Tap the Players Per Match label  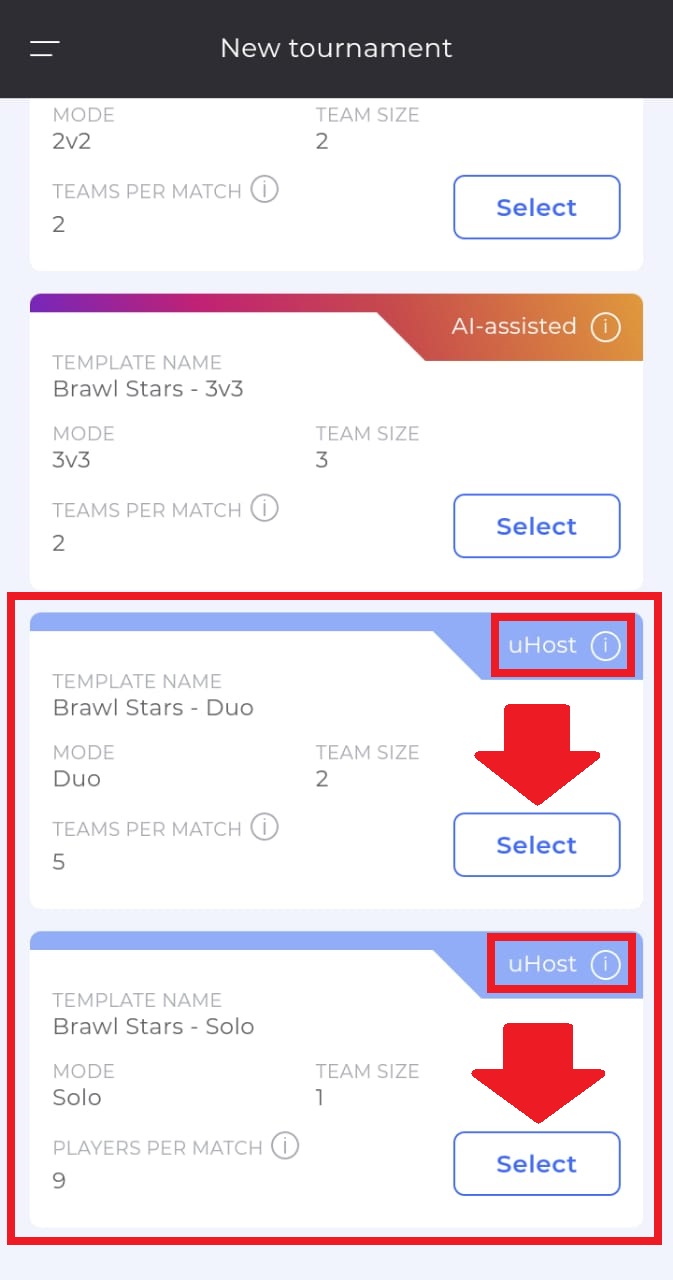tap(158, 1148)
